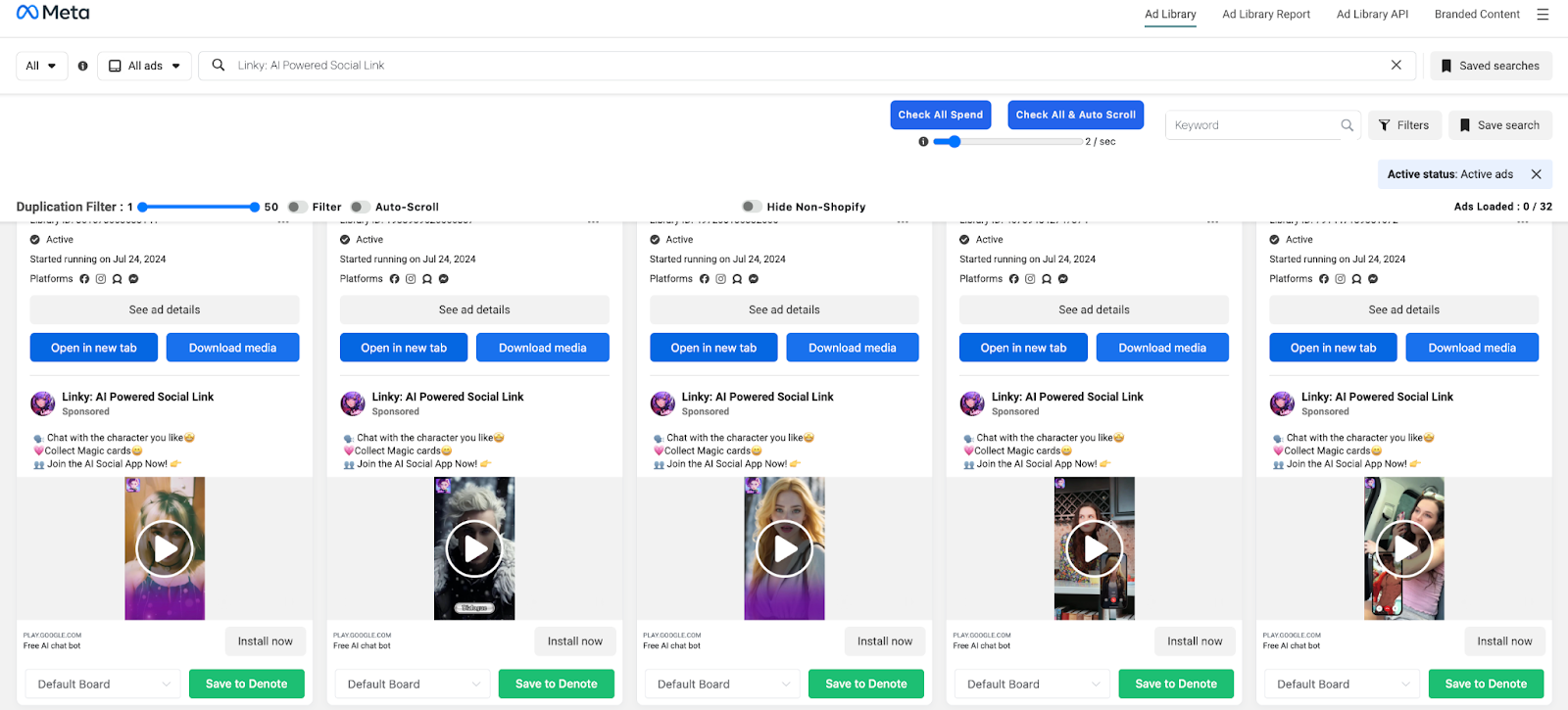
Task: Open Ad Library API page
Action: click(1372, 15)
